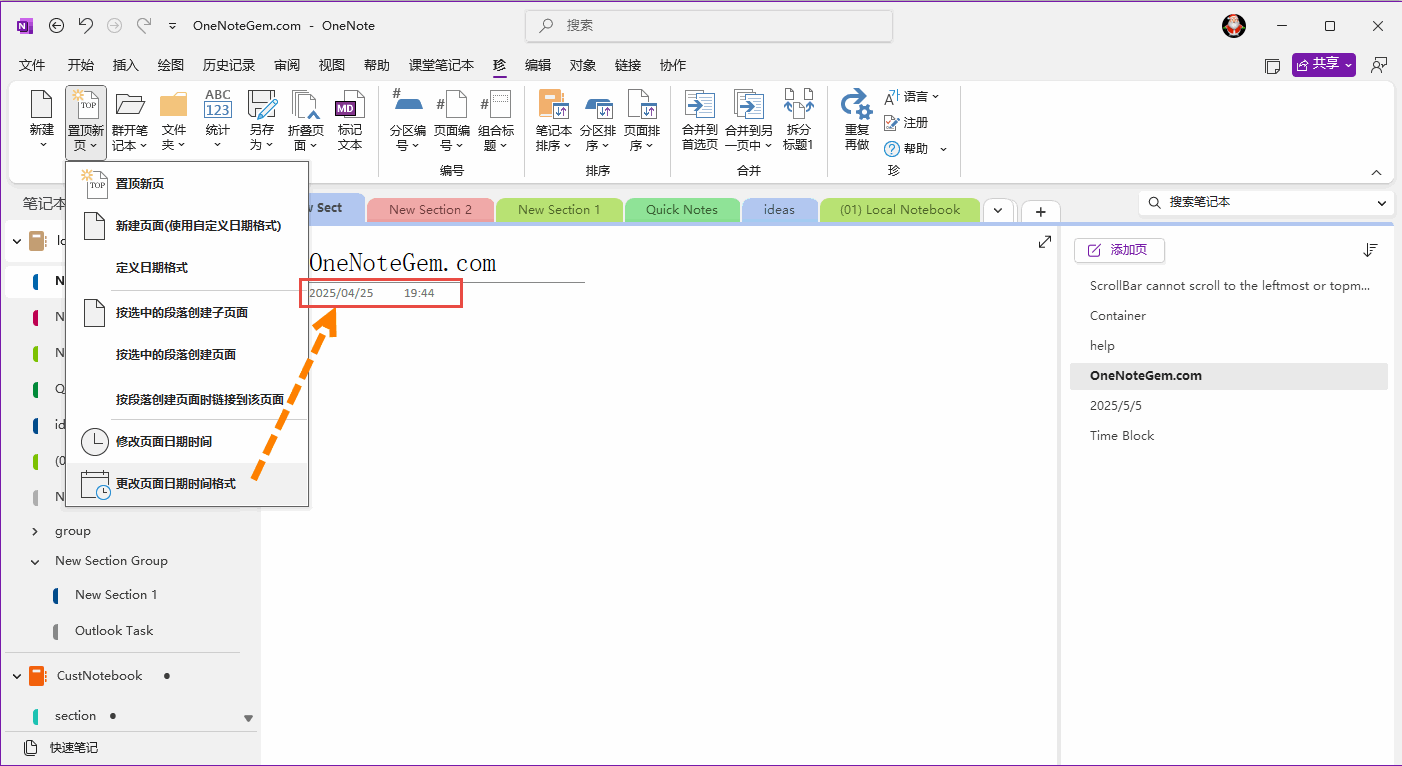The image size is (1402, 766).
Task: Collapse the ribbon with chevron arrow
Action: [x=1376, y=172]
